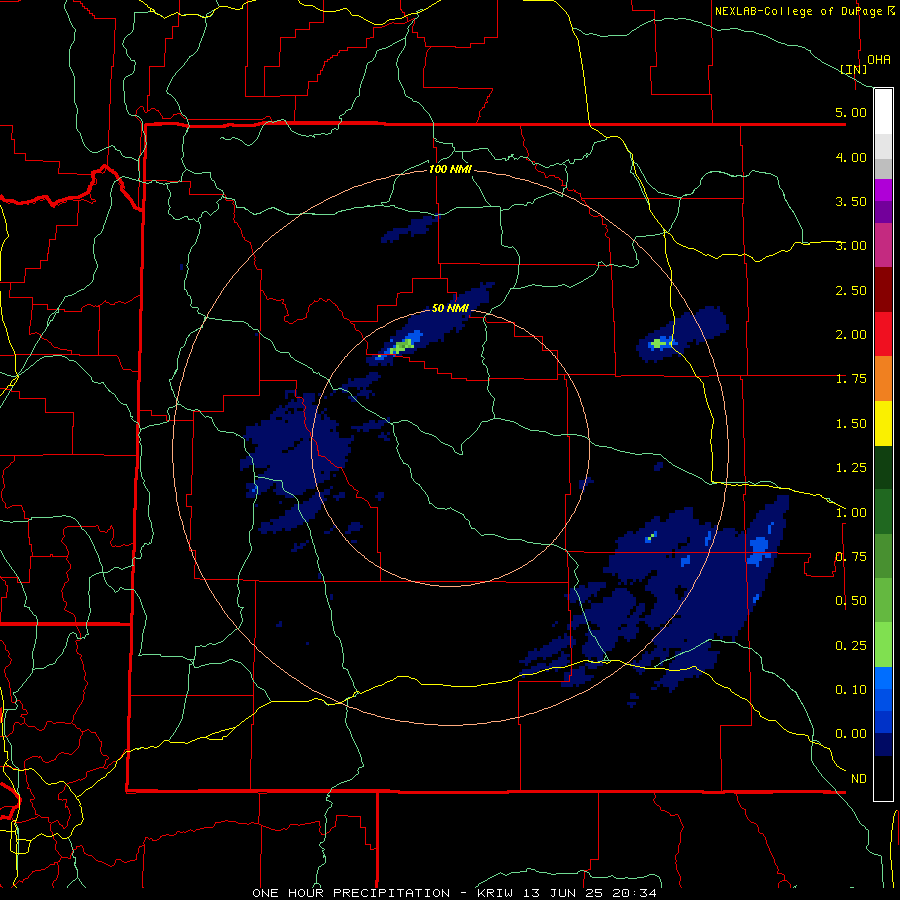Image resolution: width=900 pixels, height=900 pixels.
Task: Click the ONE HOUR PRECIPITATION KRIW timestamp caption
Action: click(x=454, y=893)
